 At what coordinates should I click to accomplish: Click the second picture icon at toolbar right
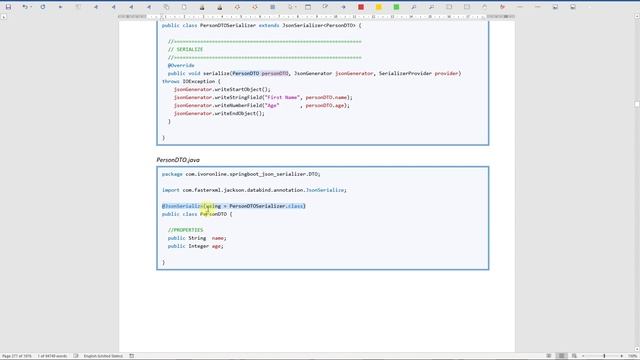pos(573,7)
